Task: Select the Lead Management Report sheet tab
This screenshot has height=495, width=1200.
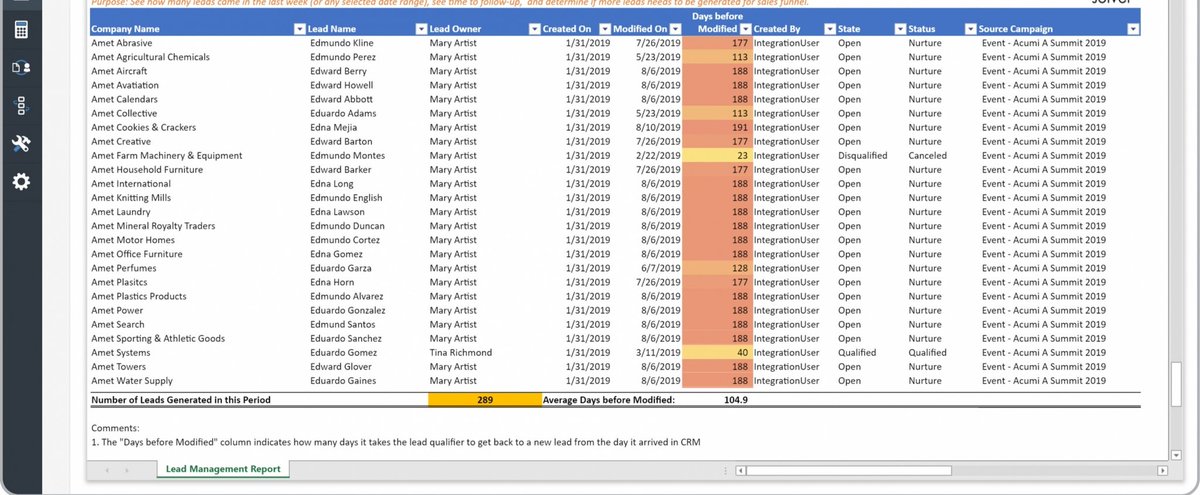Action: 222,468
